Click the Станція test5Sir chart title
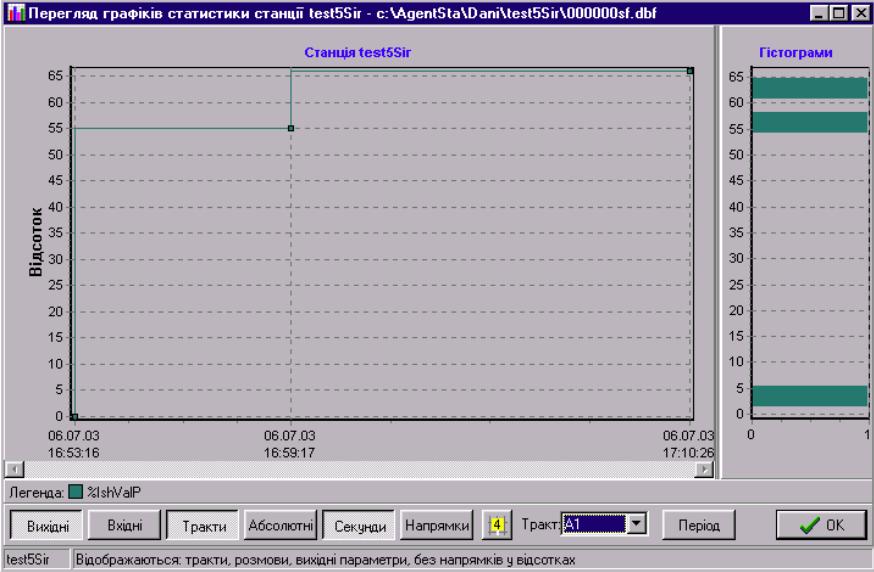This screenshot has width=874, height=572. click(358, 52)
